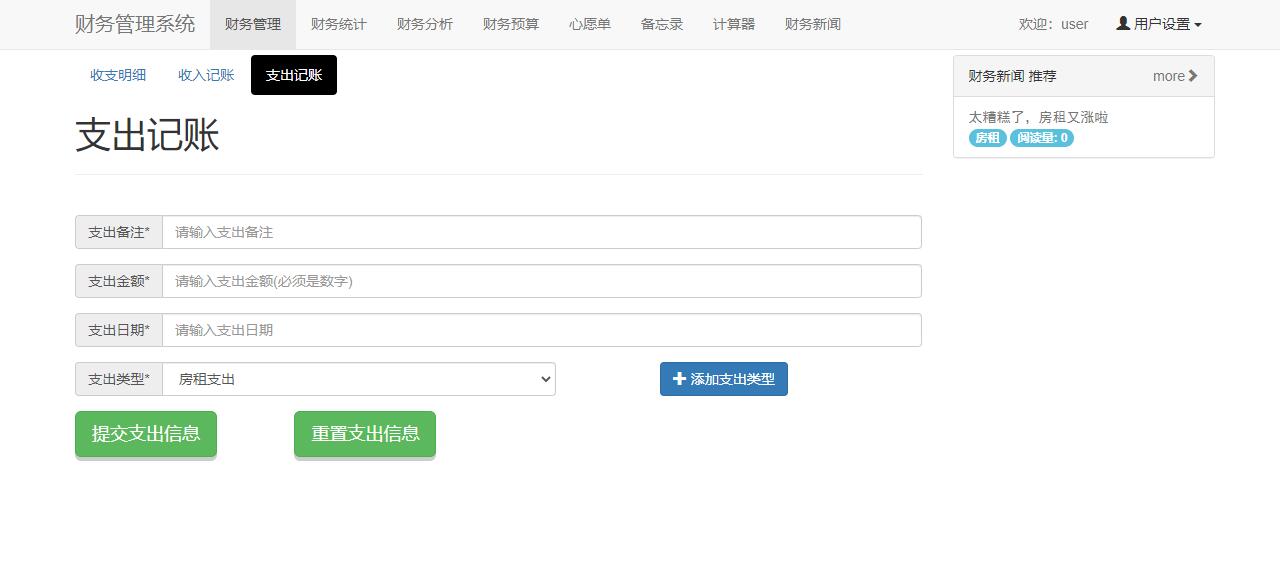Submit the form via 提交支出信息 button
1280x576 pixels.
click(145, 434)
